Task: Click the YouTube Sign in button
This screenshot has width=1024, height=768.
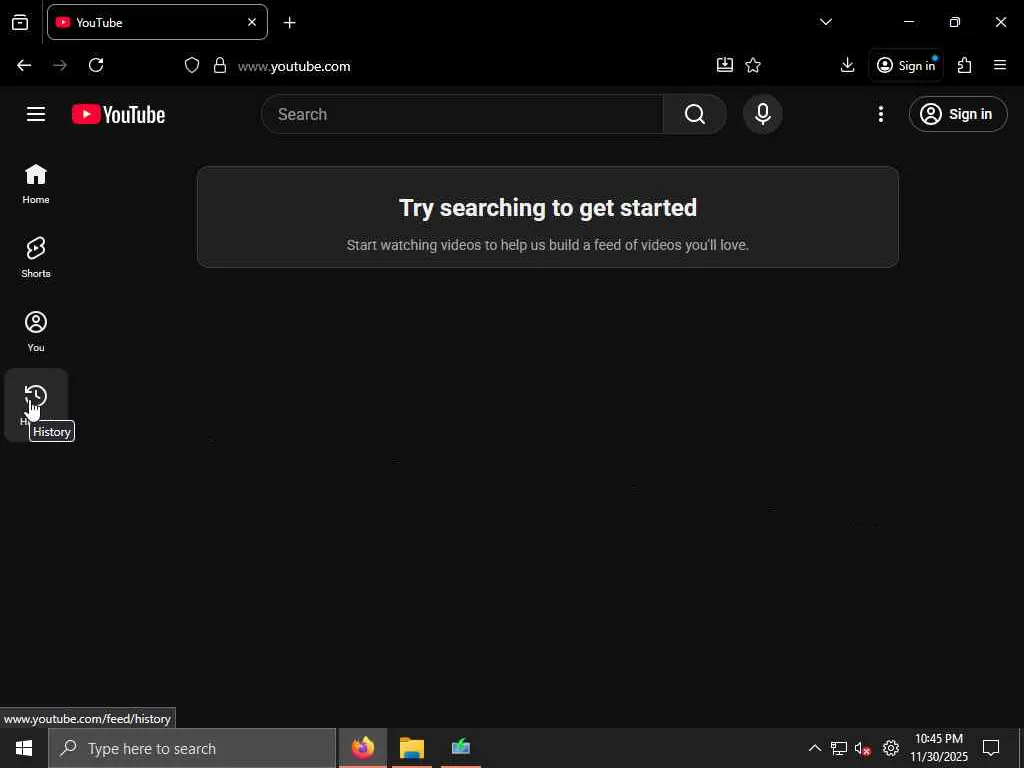Action: tap(957, 114)
